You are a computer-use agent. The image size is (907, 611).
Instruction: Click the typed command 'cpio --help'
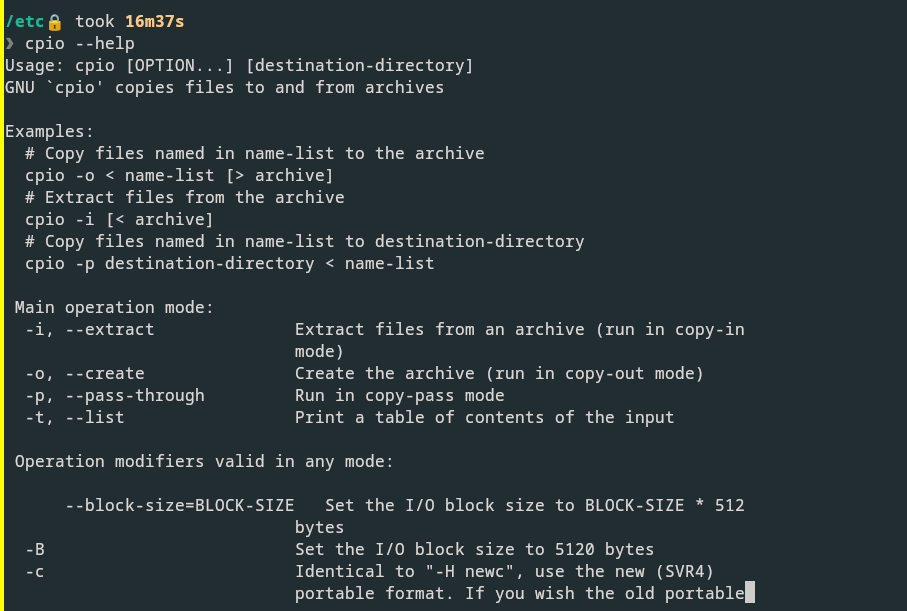pos(80,43)
